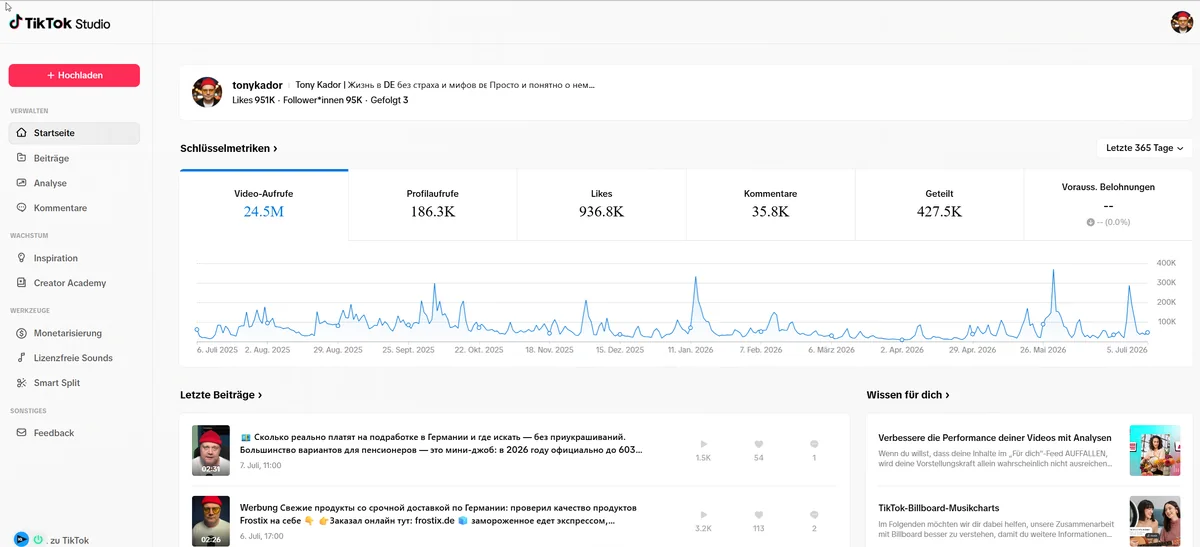
Task: Click the Performance article thumbnail image
Action: 1155,450
